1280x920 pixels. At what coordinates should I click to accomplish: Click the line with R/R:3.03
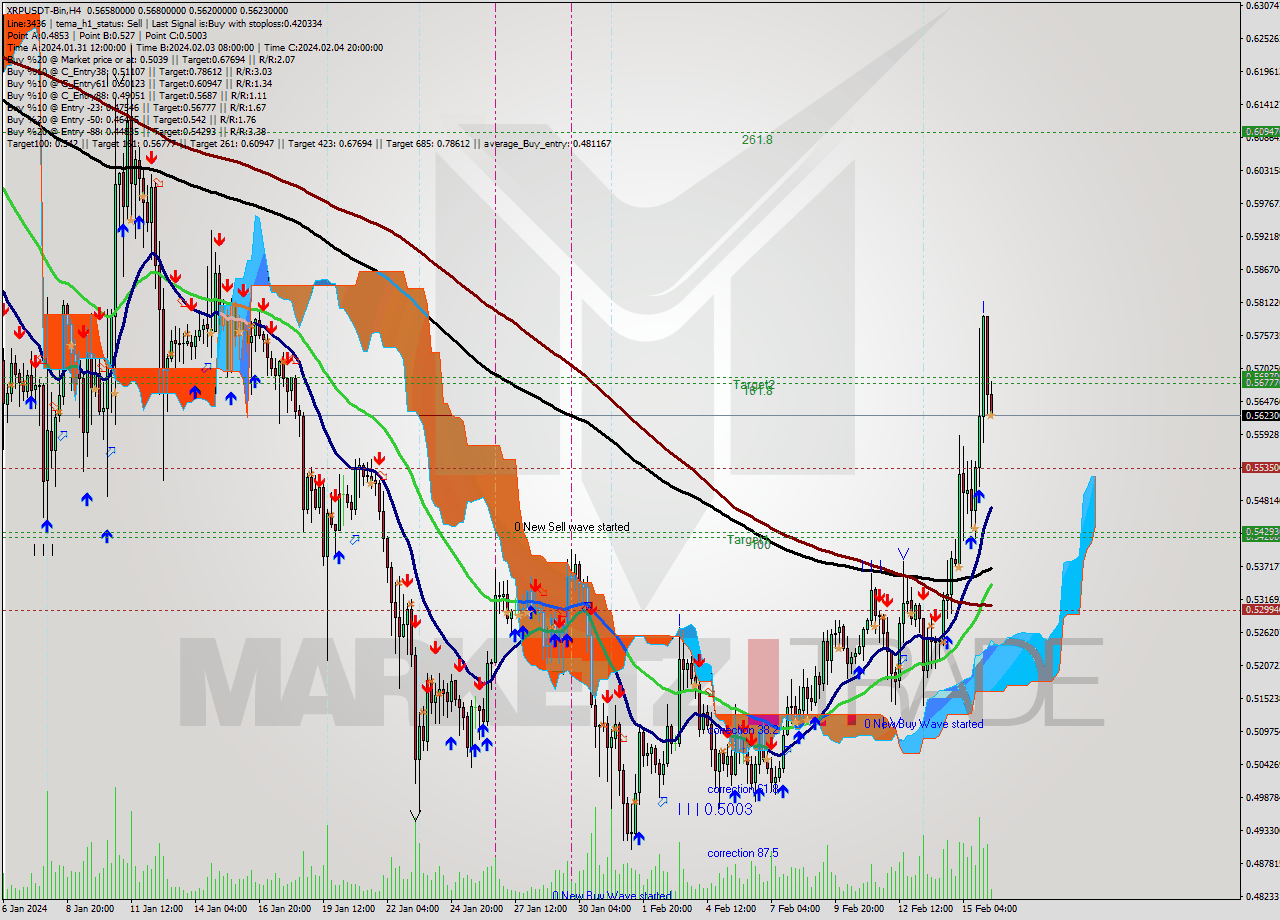click(139, 71)
